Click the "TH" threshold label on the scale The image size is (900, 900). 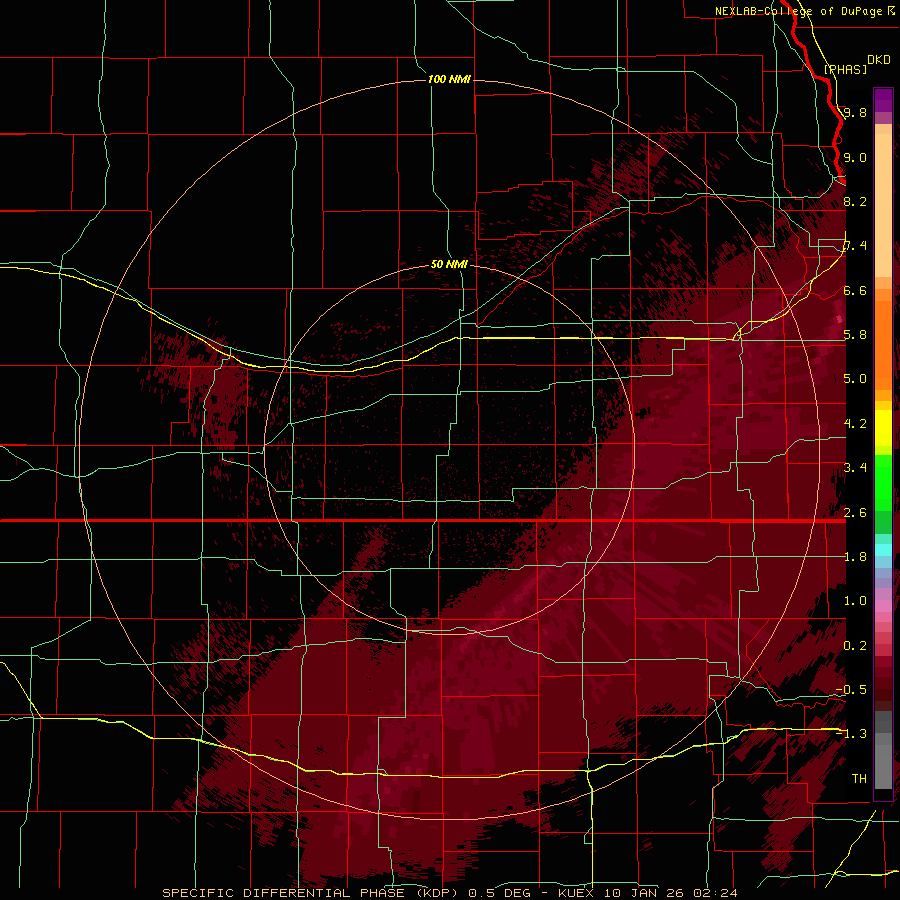click(x=859, y=778)
